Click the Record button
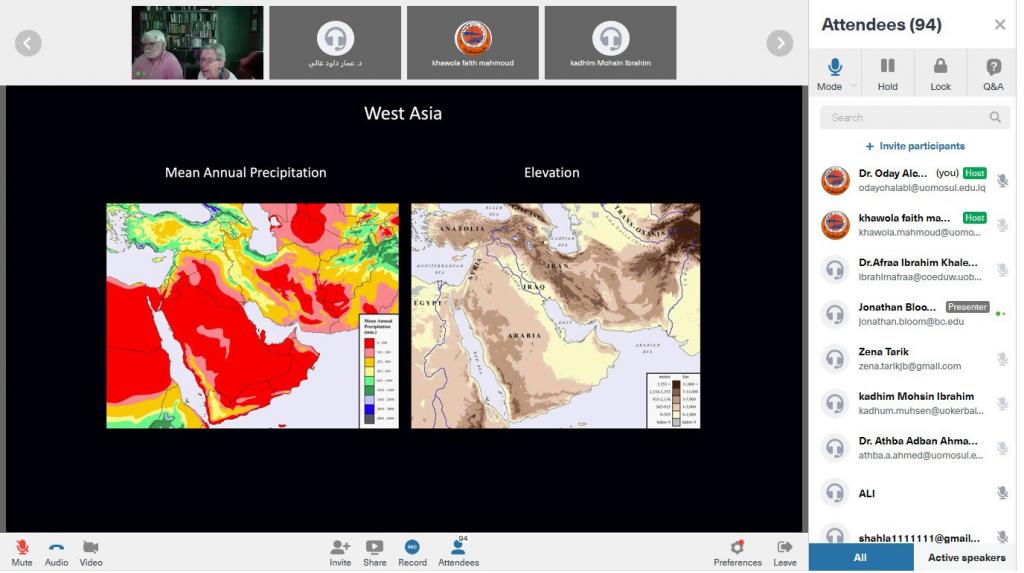The width and height of the screenshot is (1024, 573). (x=412, y=548)
